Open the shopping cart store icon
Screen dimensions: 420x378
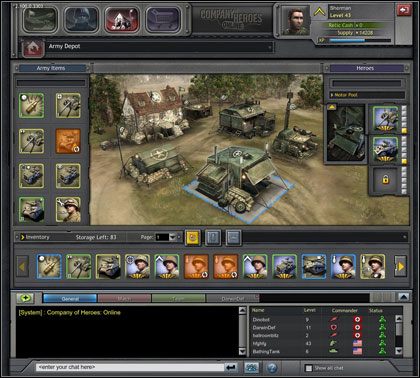click(x=163, y=19)
